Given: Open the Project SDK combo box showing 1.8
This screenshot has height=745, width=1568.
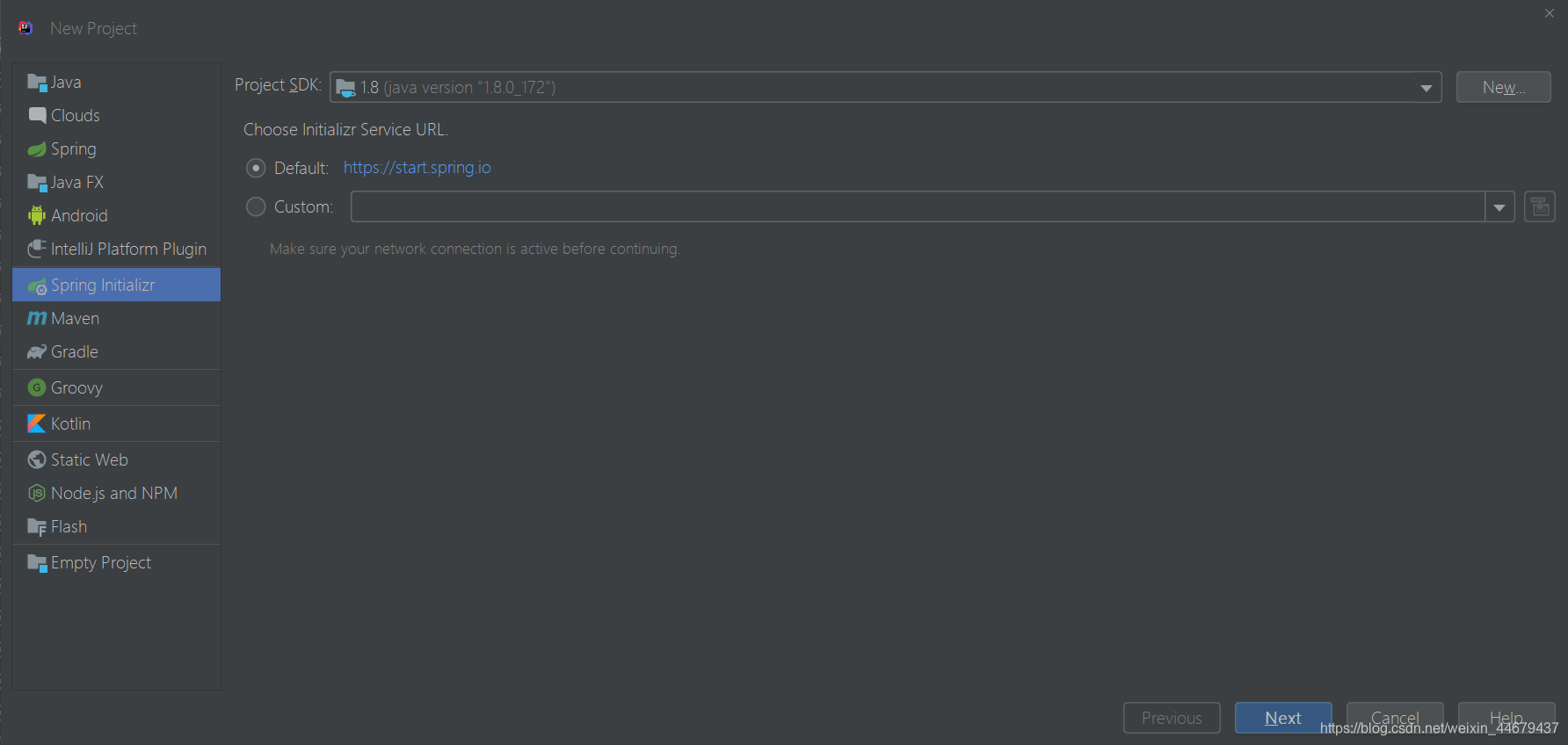Looking at the screenshot, I should tap(886, 87).
